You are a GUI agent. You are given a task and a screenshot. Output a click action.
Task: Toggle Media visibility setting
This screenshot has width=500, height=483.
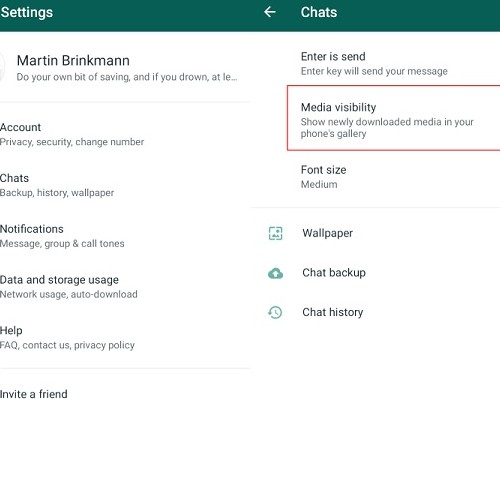click(x=394, y=118)
